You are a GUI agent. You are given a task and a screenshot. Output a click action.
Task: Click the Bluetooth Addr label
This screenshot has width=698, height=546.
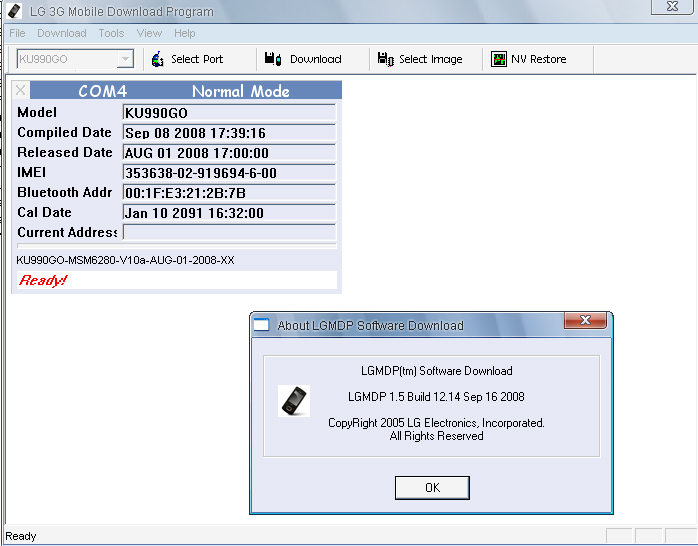click(65, 192)
